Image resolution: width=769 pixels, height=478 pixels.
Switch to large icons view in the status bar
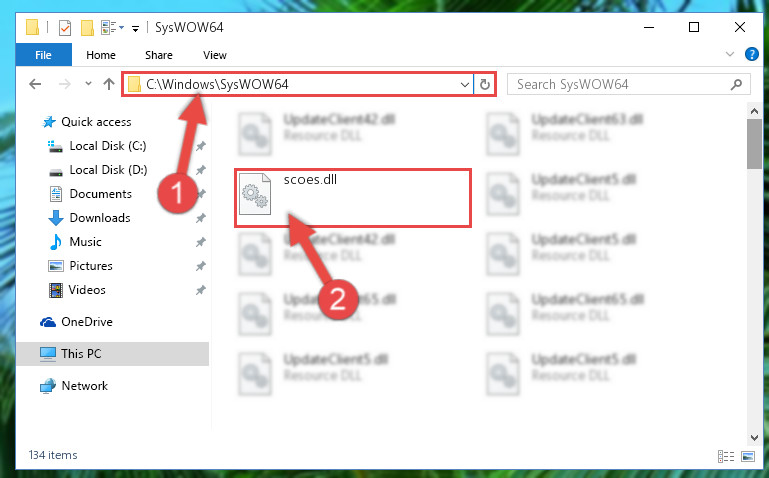pos(748,456)
